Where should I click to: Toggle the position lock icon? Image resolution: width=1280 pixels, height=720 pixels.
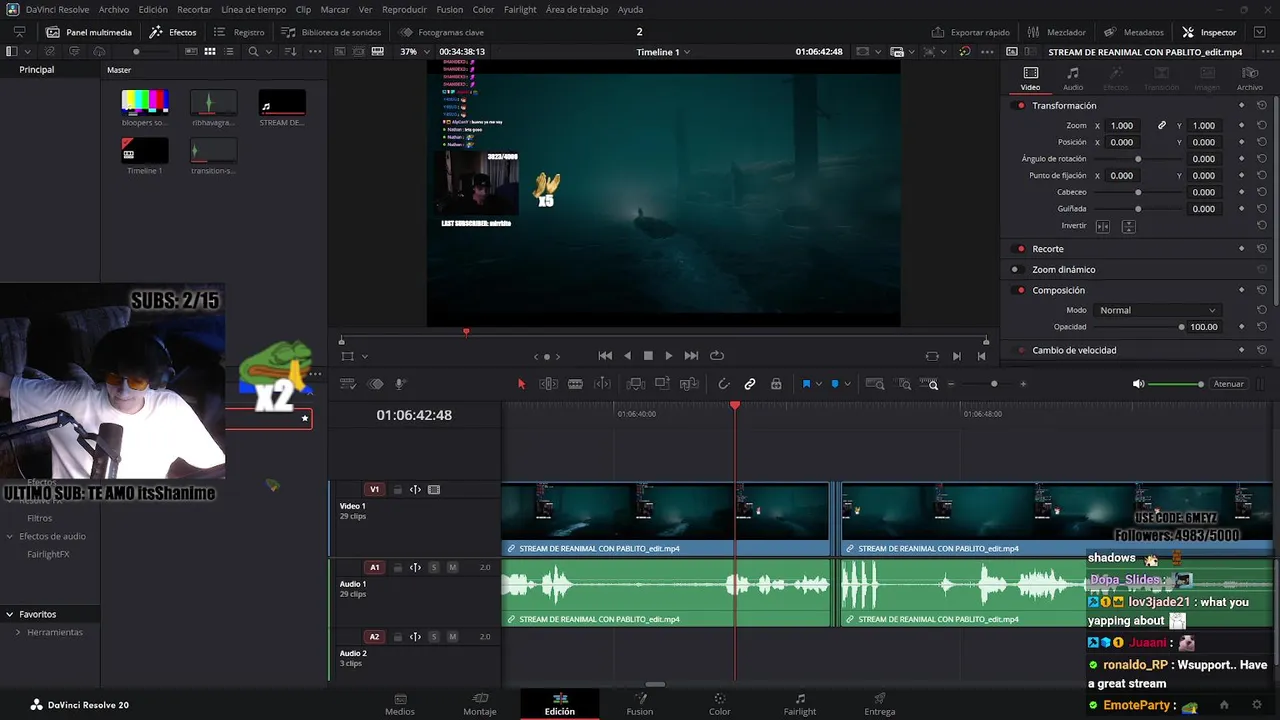tap(776, 384)
